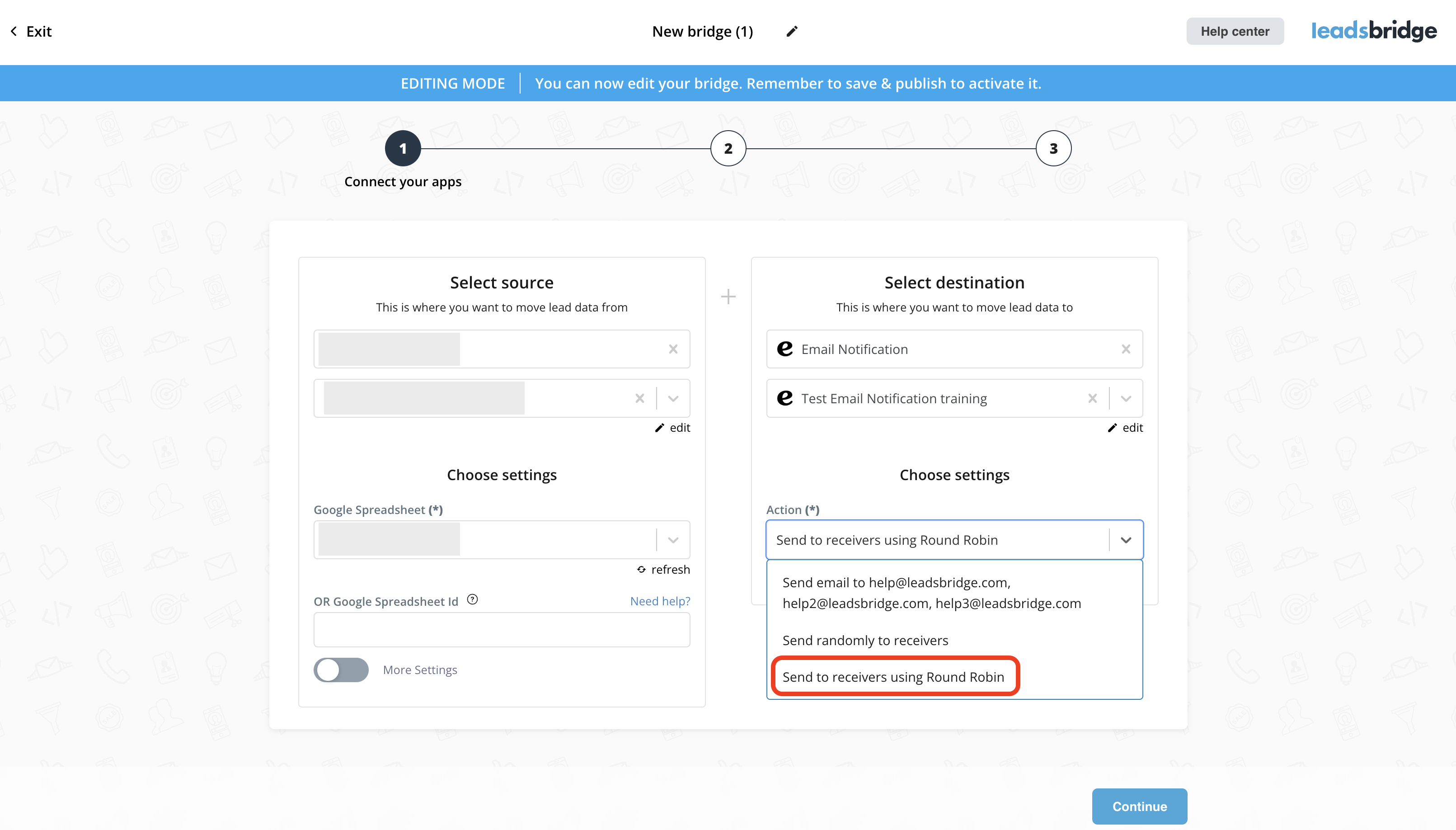The height and width of the screenshot is (830, 1456).
Task: Remove Email Notification destination
Action: [1126, 349]
